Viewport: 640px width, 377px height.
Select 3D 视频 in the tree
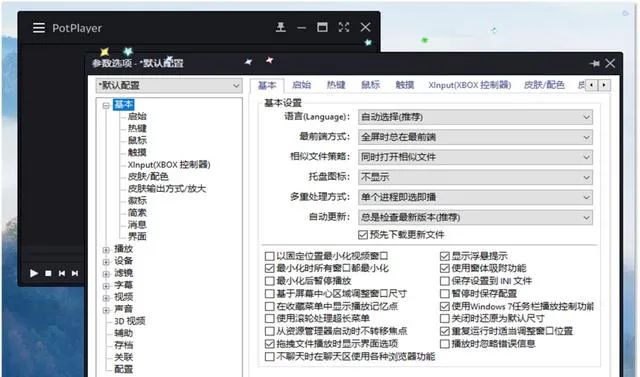[129, 321]
